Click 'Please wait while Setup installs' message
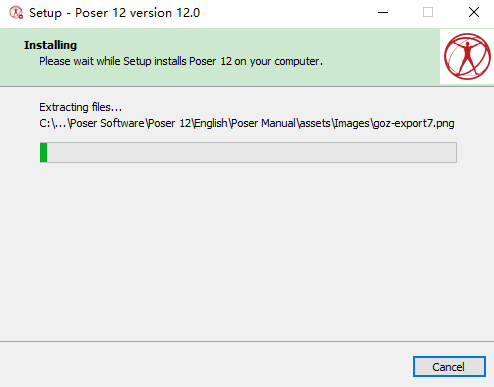Viewport: 494px width, 387px height. pyautogui.click(x=181, y=61)
